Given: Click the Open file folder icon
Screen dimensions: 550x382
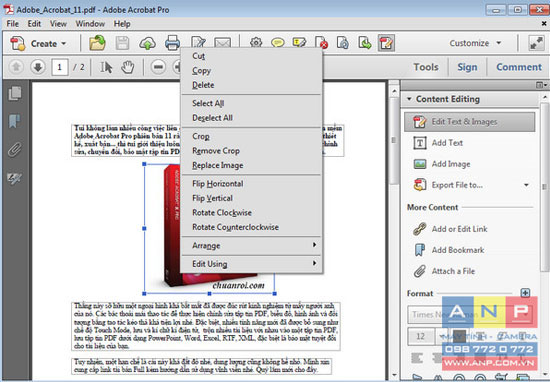Looking at the screenshot, I should point(97,43).
